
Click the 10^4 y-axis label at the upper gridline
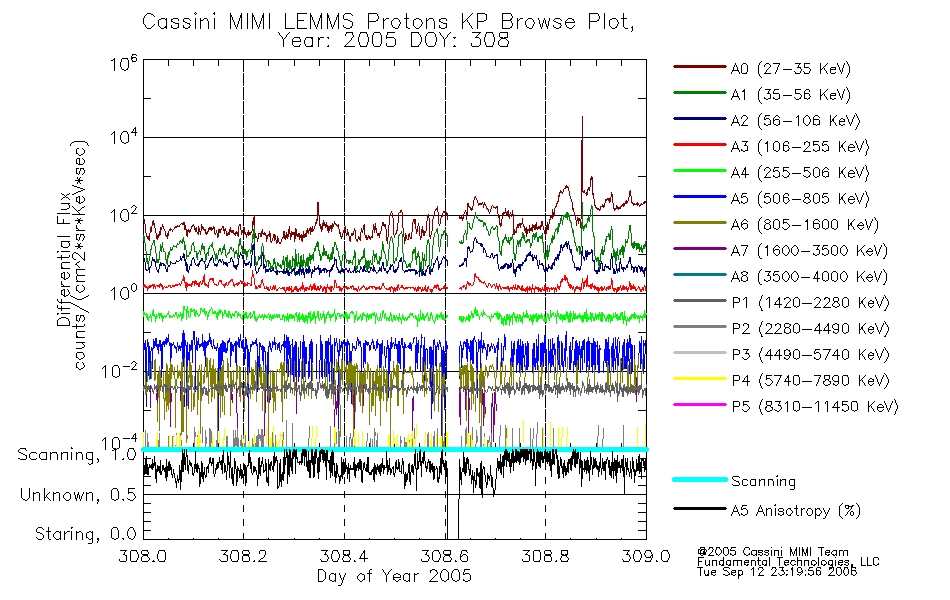click(x=124, y=137)
